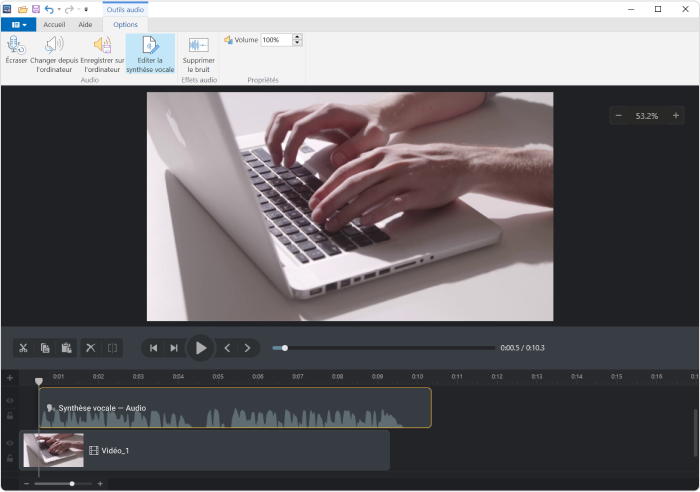Open file with folder icon
Image resolution: width=700 pixels, height=492 pixels.
pyautogui.click(x=22, y=9)
